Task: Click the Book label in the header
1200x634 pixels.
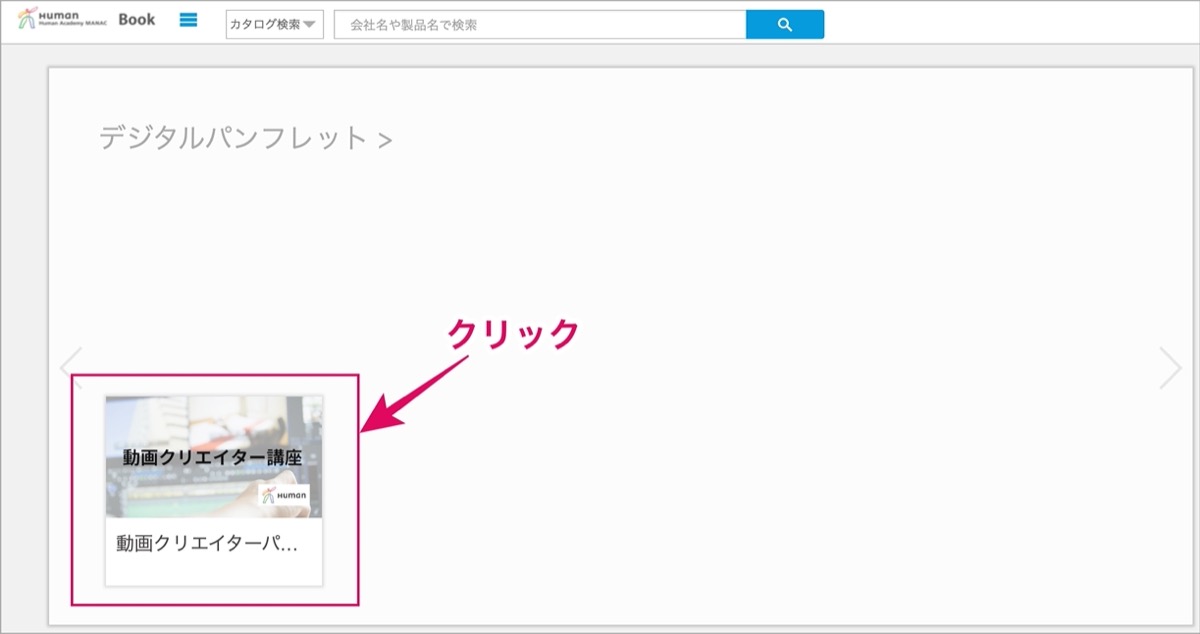Action: pos(137,19)
